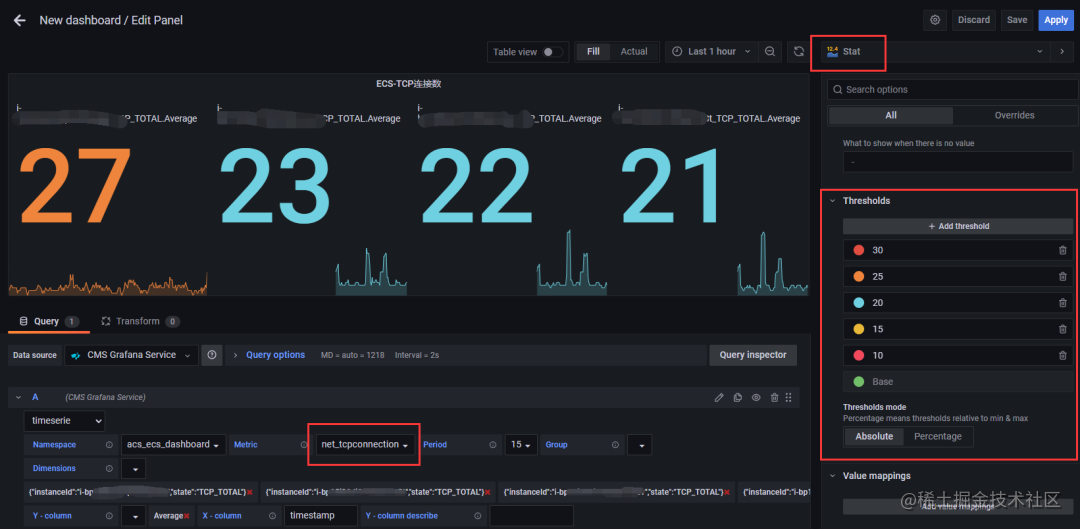Click the Search options field
The width and height of the screenshot is (1080, 529).
click(x=953, y=90)
